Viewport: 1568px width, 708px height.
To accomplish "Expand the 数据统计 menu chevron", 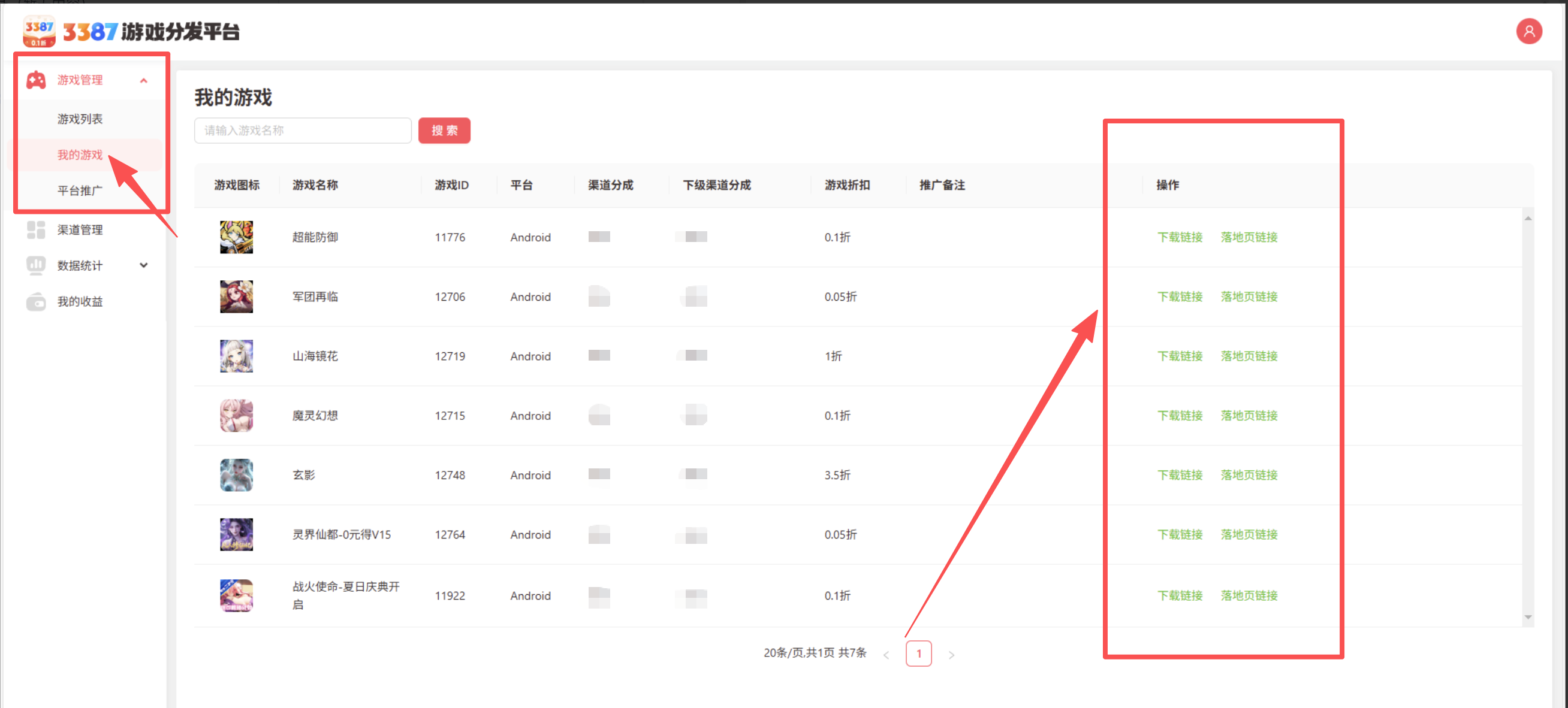I will (x=144, y=265).
